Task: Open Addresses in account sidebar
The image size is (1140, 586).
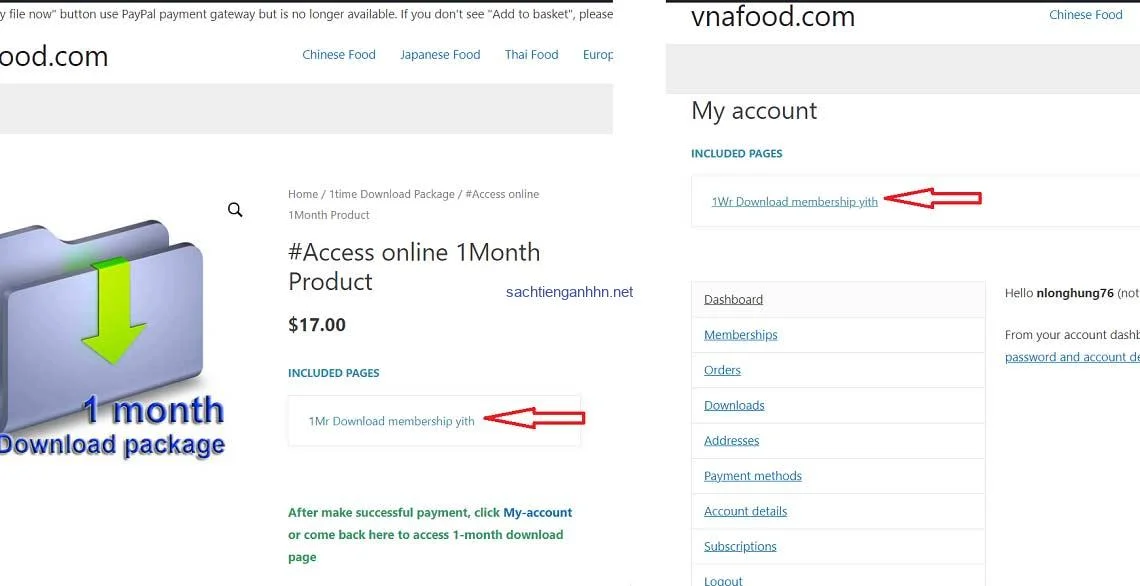Action: 731,441
